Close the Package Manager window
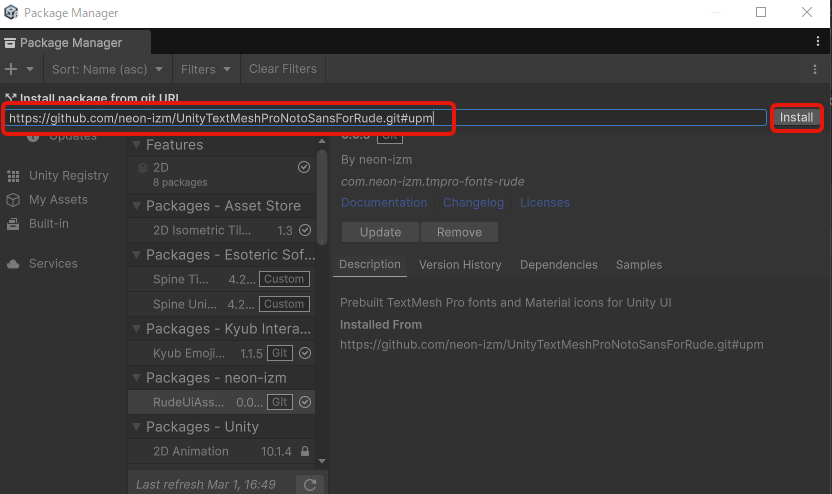 [x=807, y=12]
